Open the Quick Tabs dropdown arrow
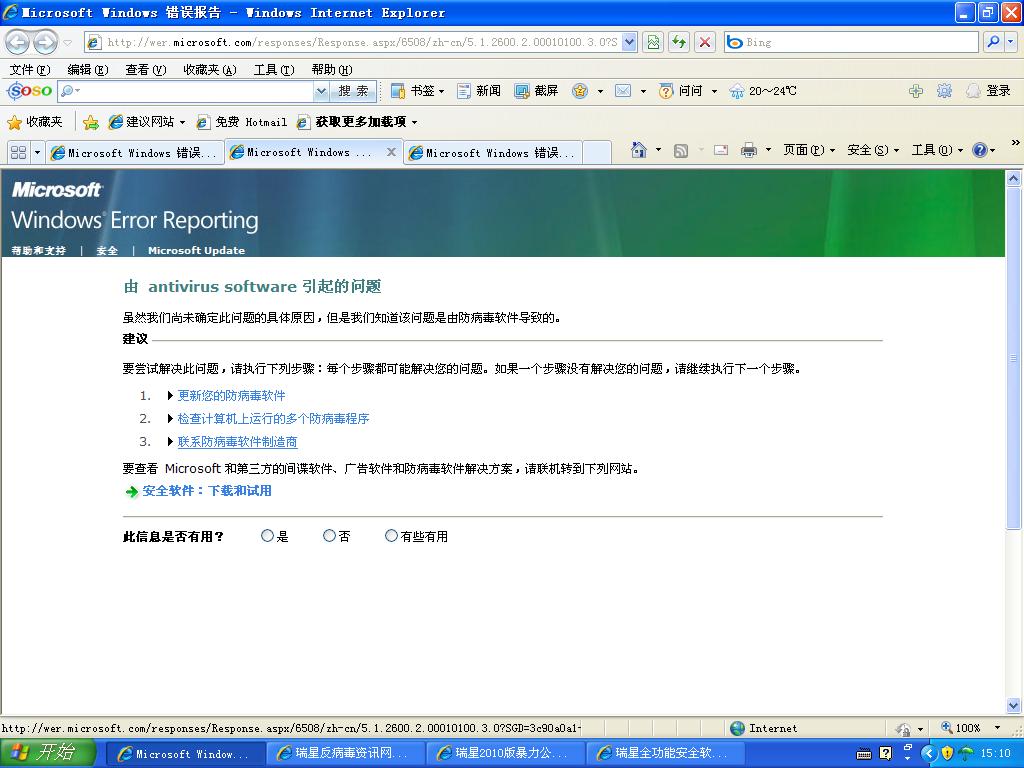 (x=37, y=152)
